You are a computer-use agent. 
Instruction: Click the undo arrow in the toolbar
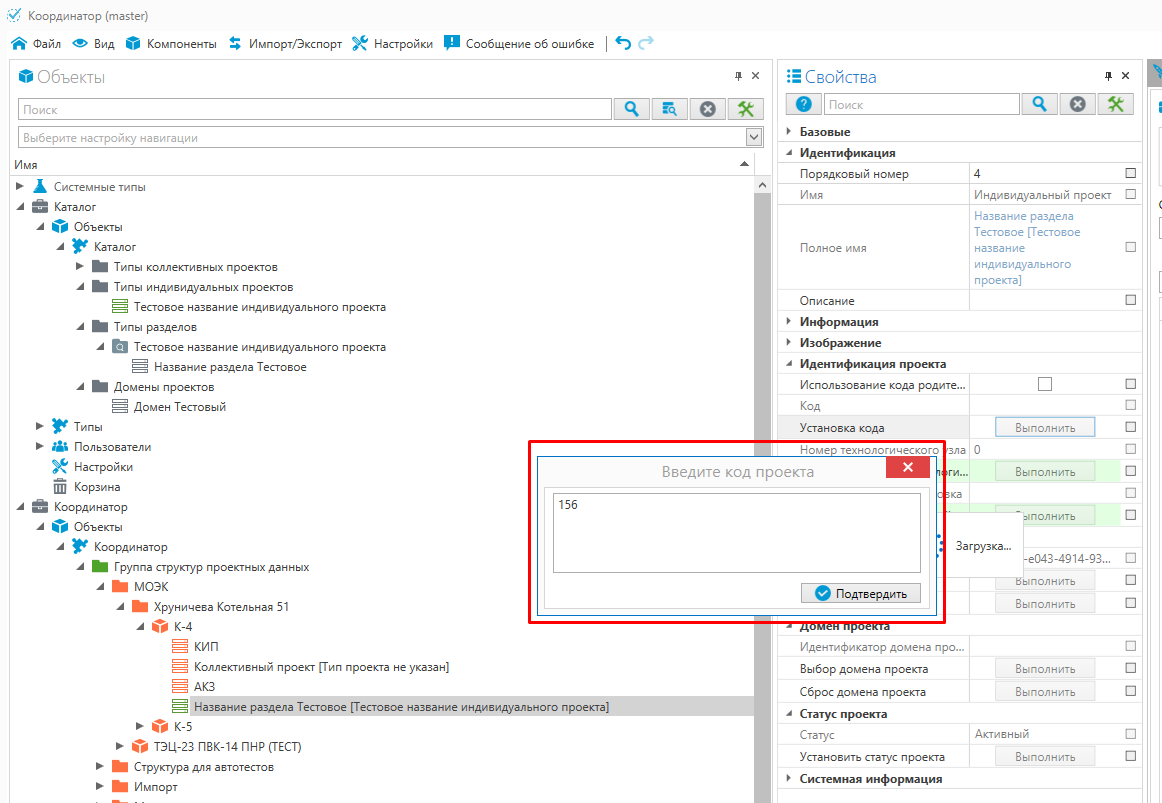[x=623, y=43]
